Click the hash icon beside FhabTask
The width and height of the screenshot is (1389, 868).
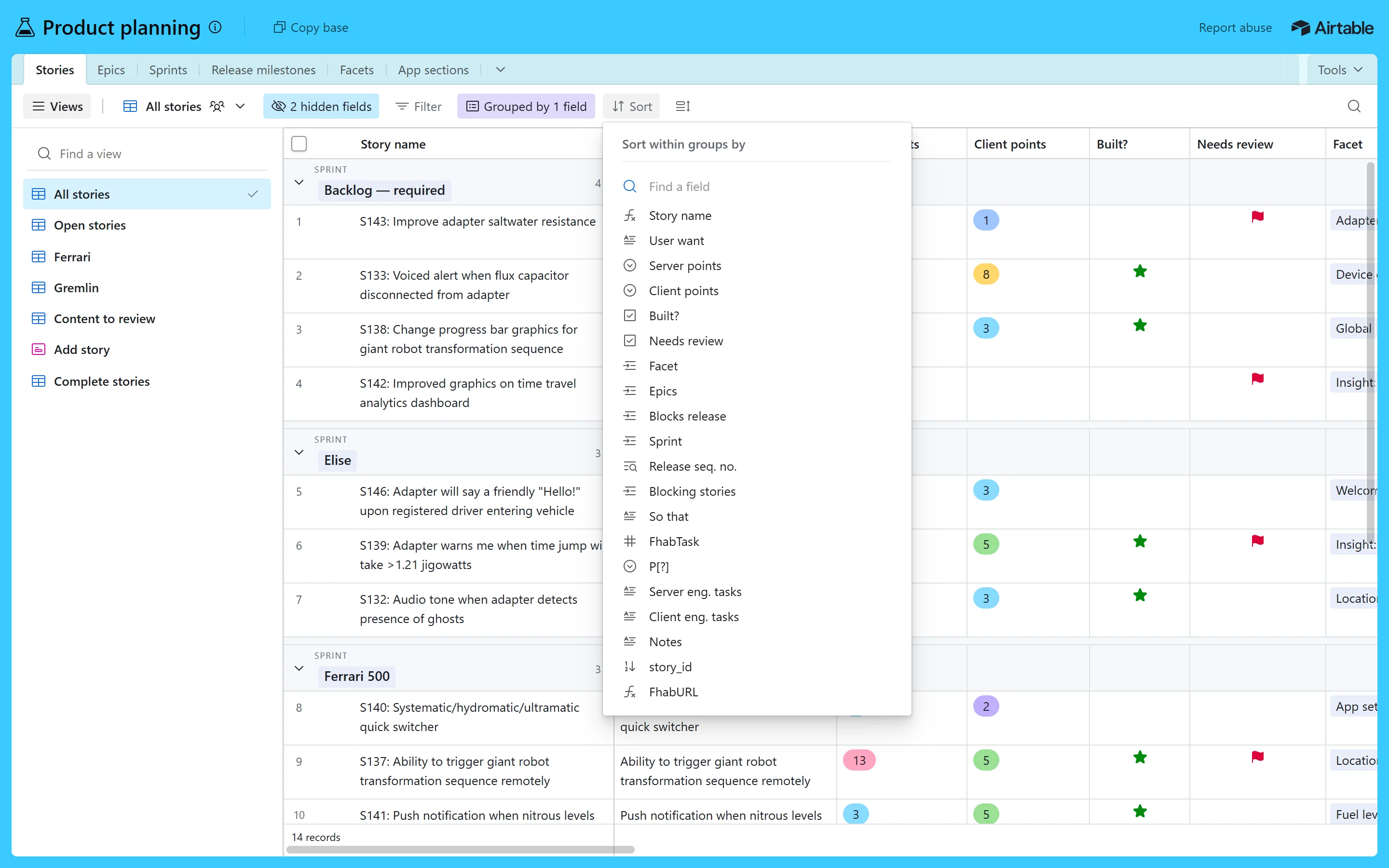pyautogui.click(x=630, y=541)
